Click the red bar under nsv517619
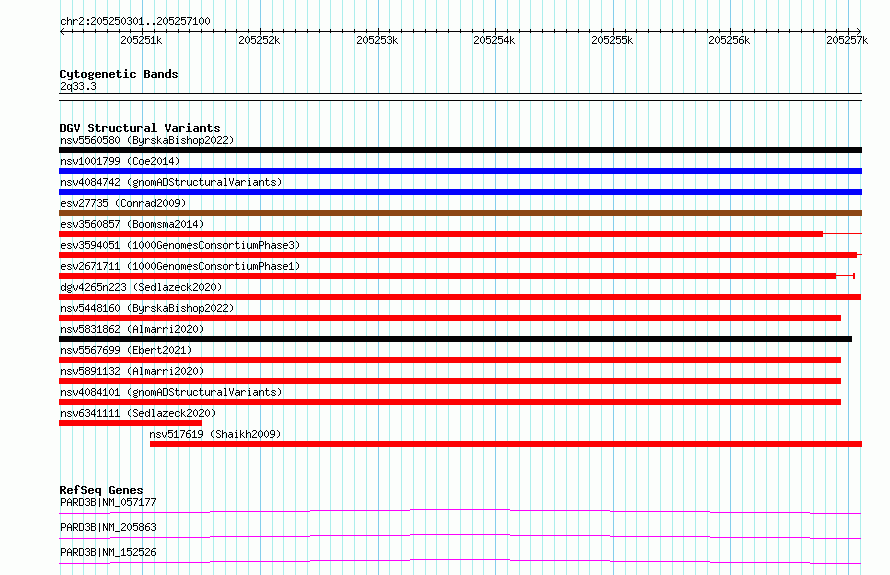This screenshot has height=575, width=890. coord(506,444)
